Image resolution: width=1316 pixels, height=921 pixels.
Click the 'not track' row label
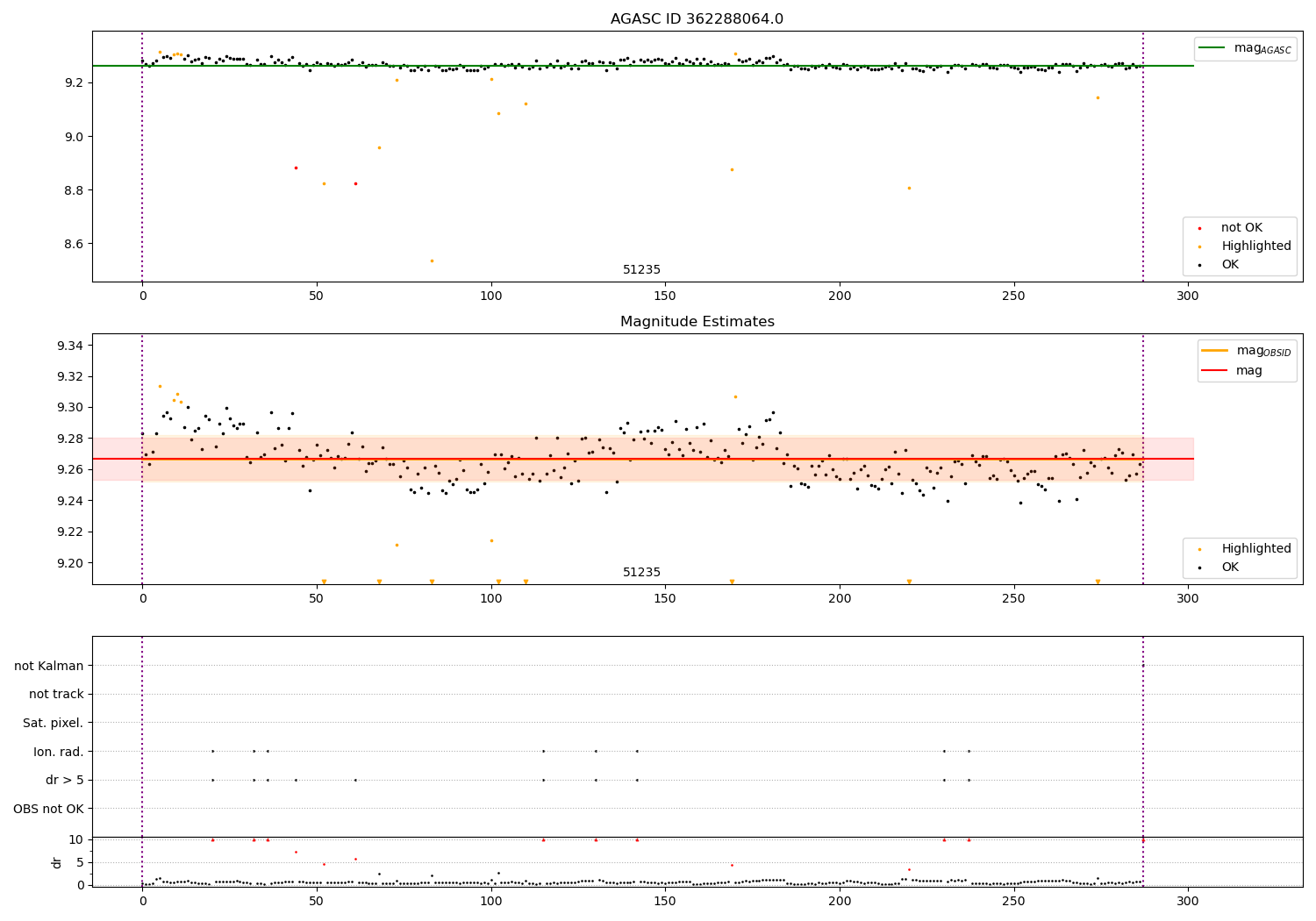point(56,695)
